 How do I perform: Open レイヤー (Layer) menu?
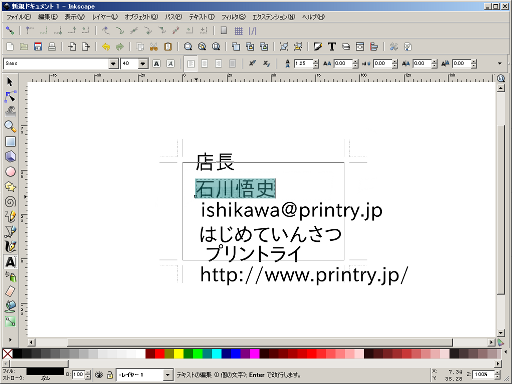105,17
